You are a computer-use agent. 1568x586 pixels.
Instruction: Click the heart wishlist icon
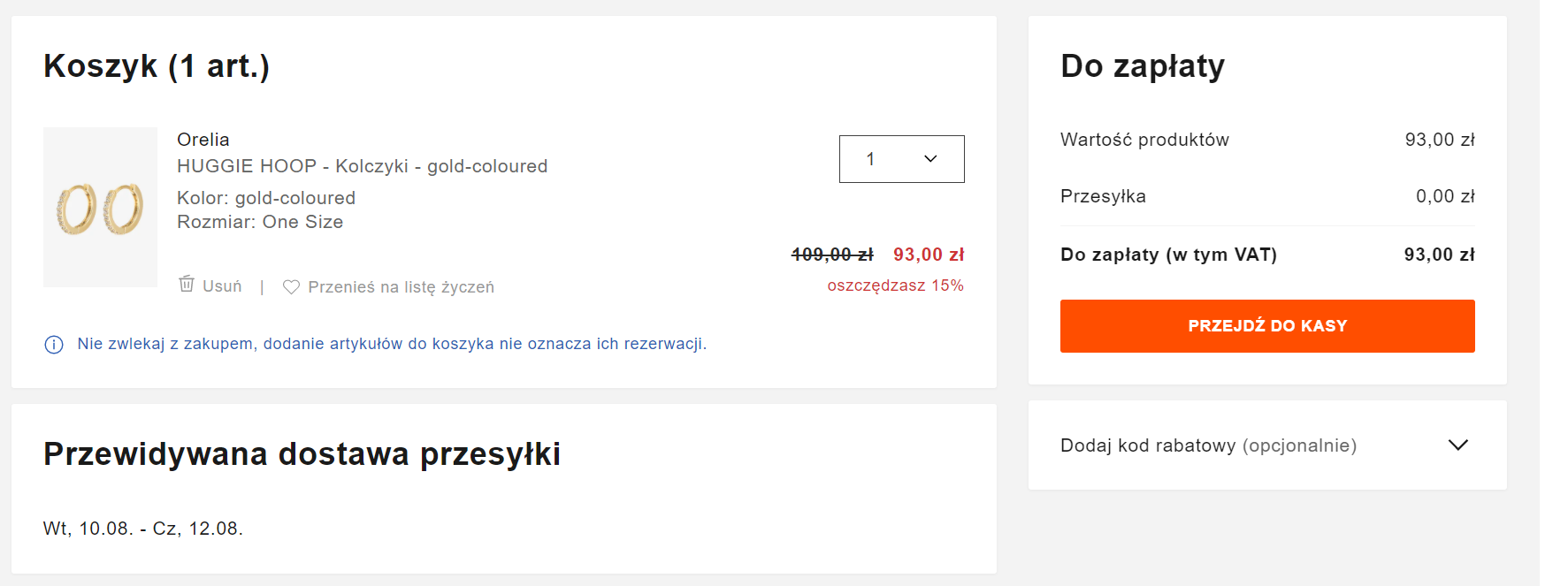291,287
